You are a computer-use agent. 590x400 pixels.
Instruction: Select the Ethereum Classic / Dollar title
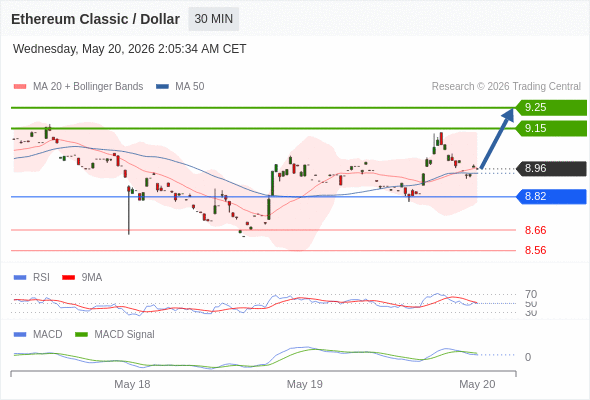[x=96, y=19]
